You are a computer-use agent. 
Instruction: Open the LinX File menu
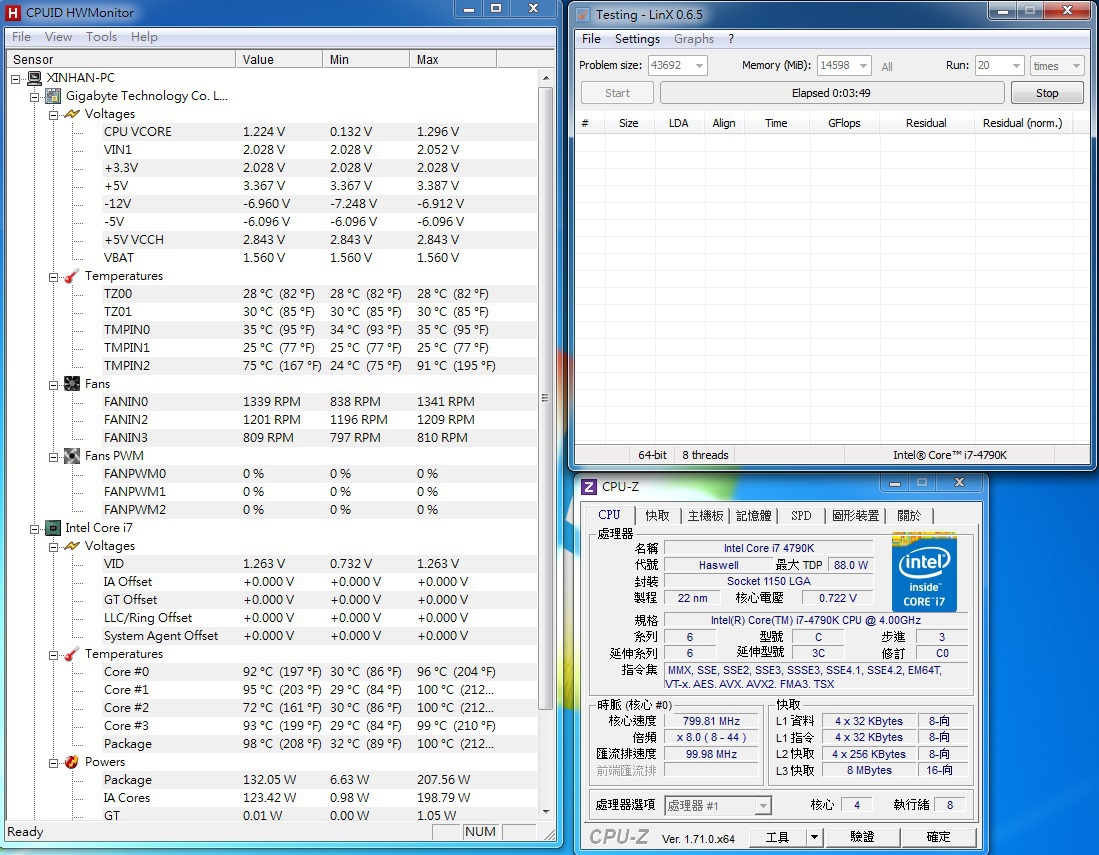point(591,39)
